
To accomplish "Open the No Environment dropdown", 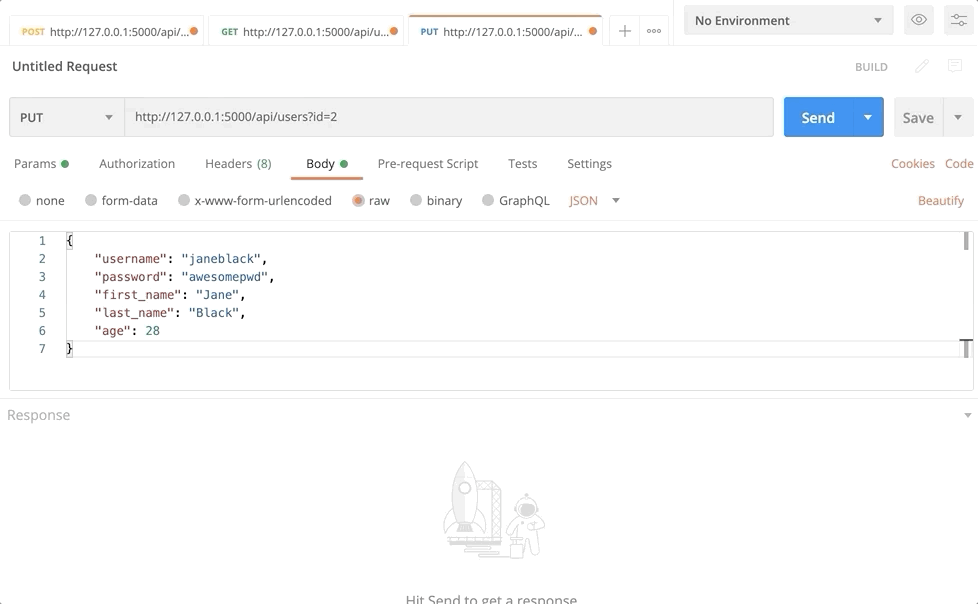I will click(788, 20).
